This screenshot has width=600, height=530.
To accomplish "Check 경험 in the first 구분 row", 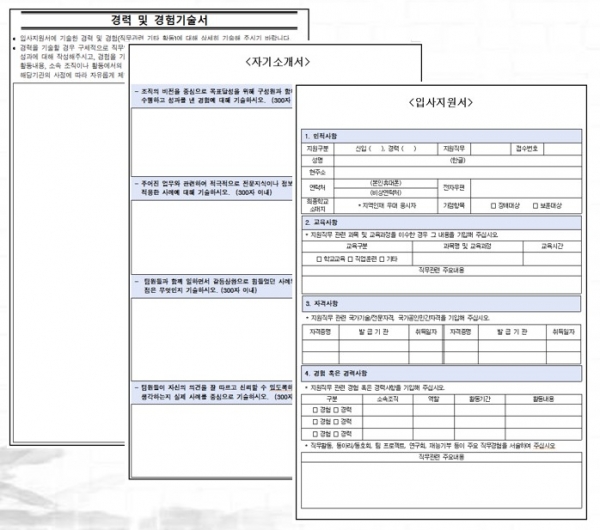I will click(x=315, y=410).
